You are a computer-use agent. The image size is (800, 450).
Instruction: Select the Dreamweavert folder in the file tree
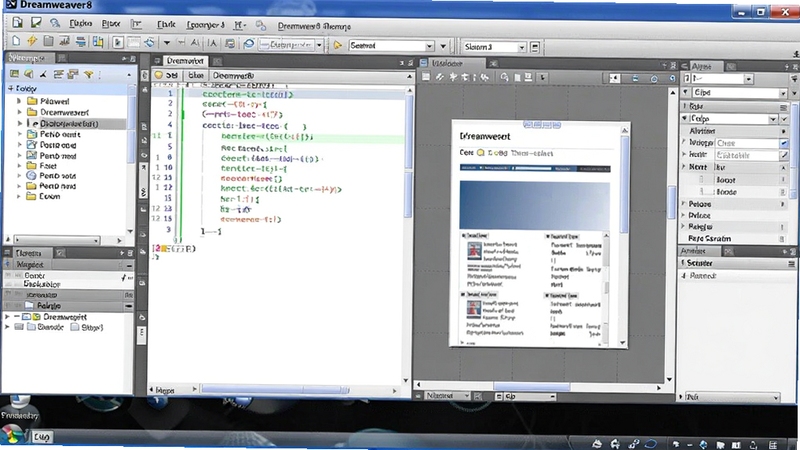[64, 112]
